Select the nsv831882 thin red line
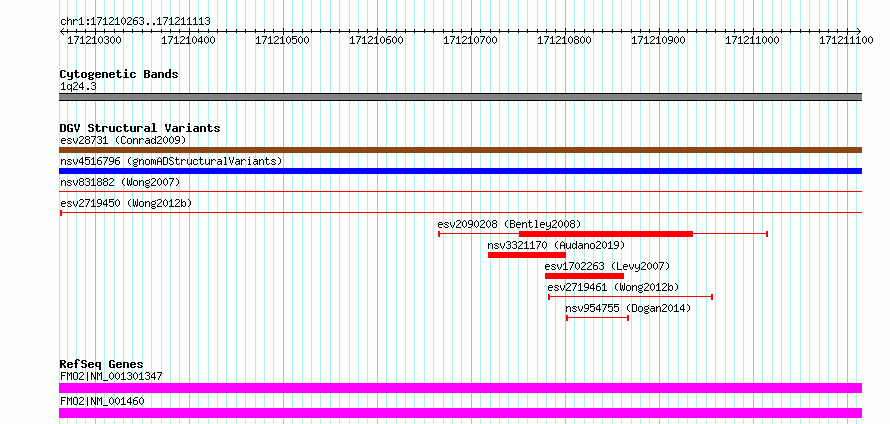The height and width of the screenshot is (424, 890). [460, 192]
